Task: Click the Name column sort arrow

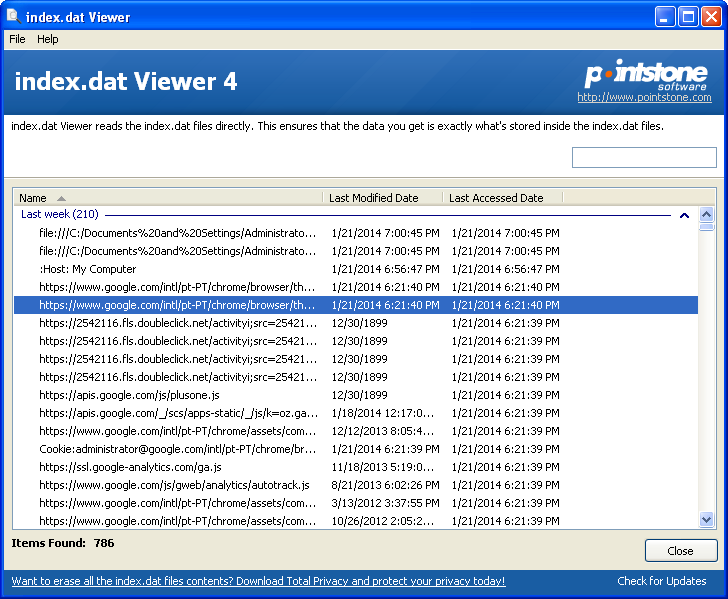Action: coord(61,199)
